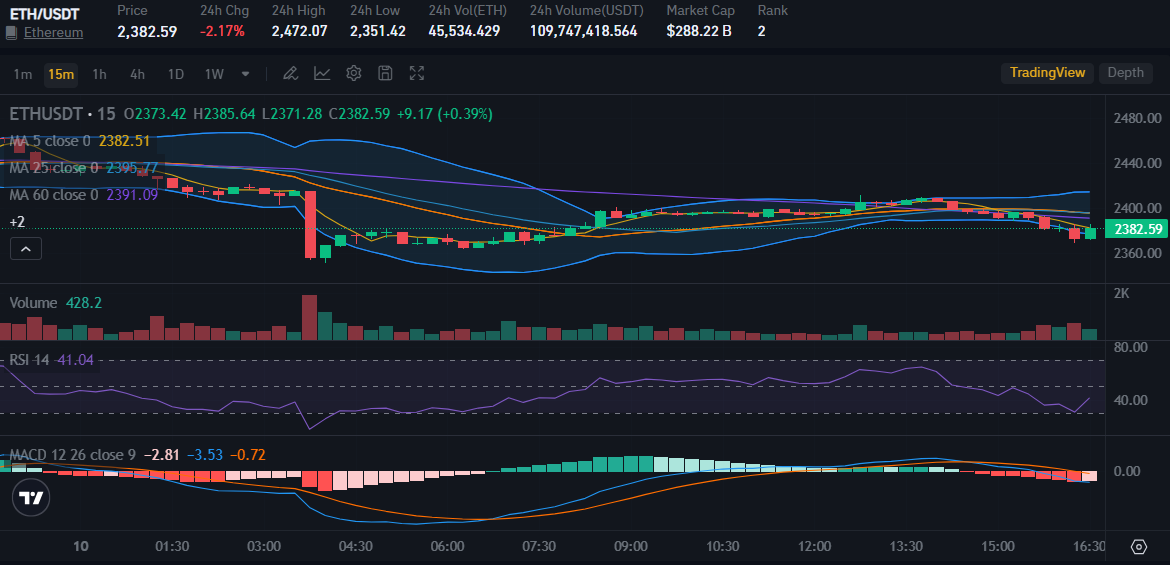Click the RSI 14 indicator label
1170x565 pixels.
click(29, 360)
